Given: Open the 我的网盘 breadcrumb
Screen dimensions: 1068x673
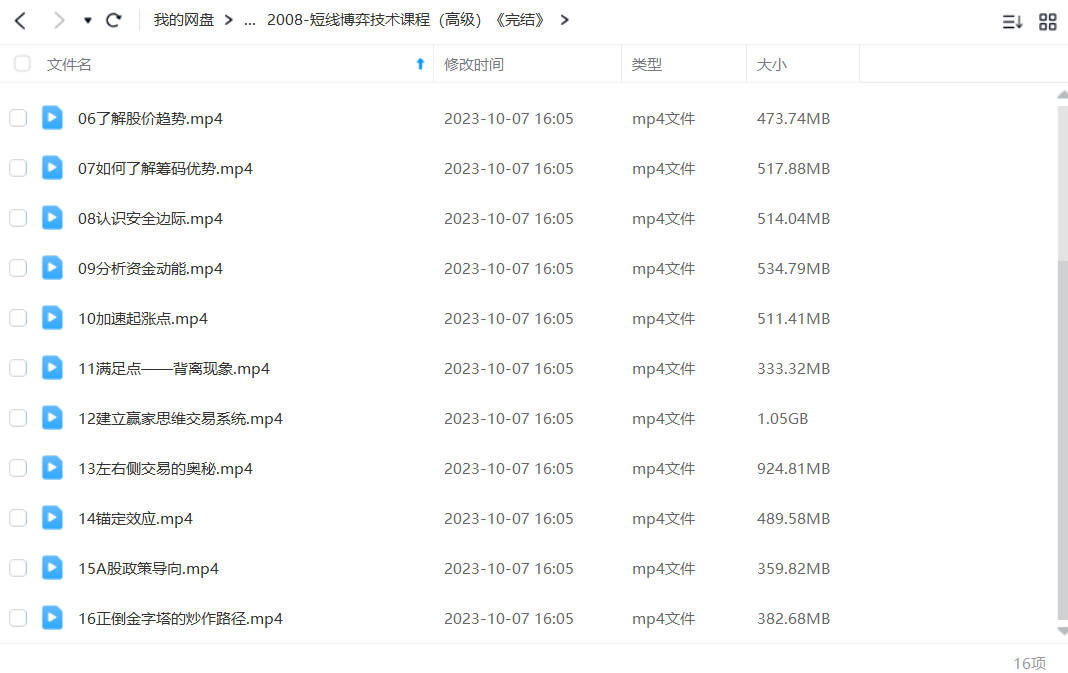Looking at the screenshot, I should (183, 20).
